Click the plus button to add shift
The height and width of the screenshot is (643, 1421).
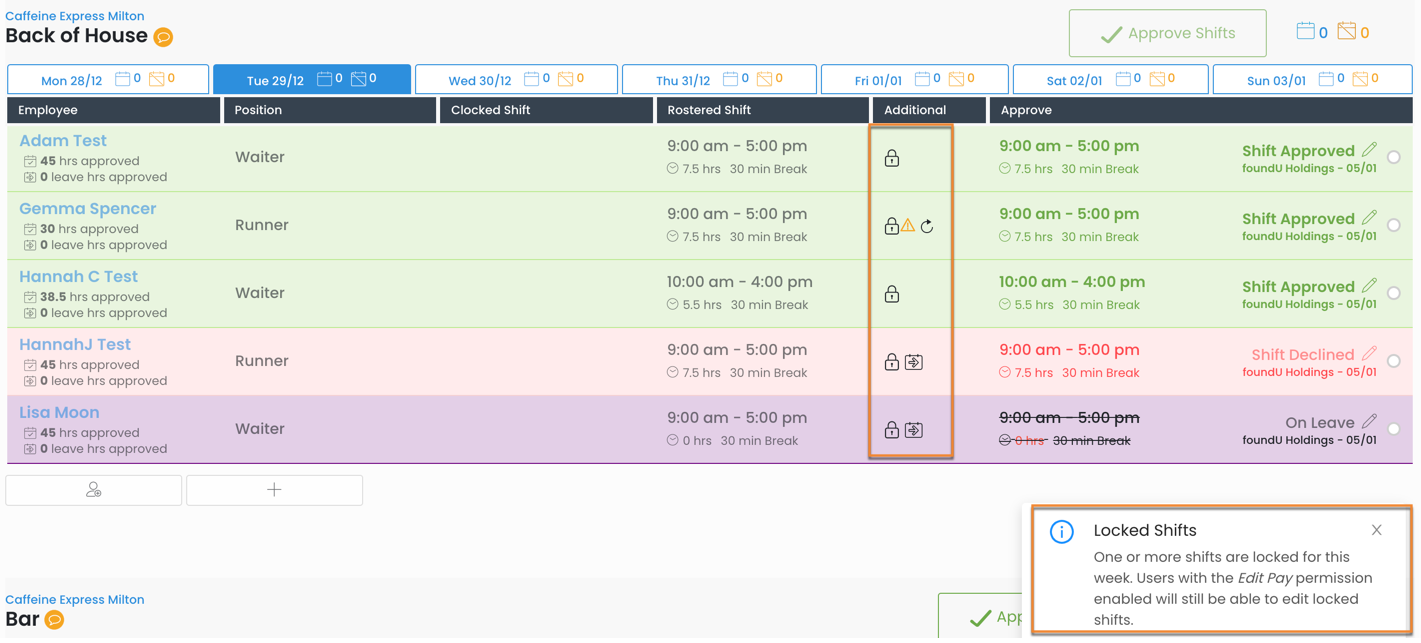click(x=274, y=490)
